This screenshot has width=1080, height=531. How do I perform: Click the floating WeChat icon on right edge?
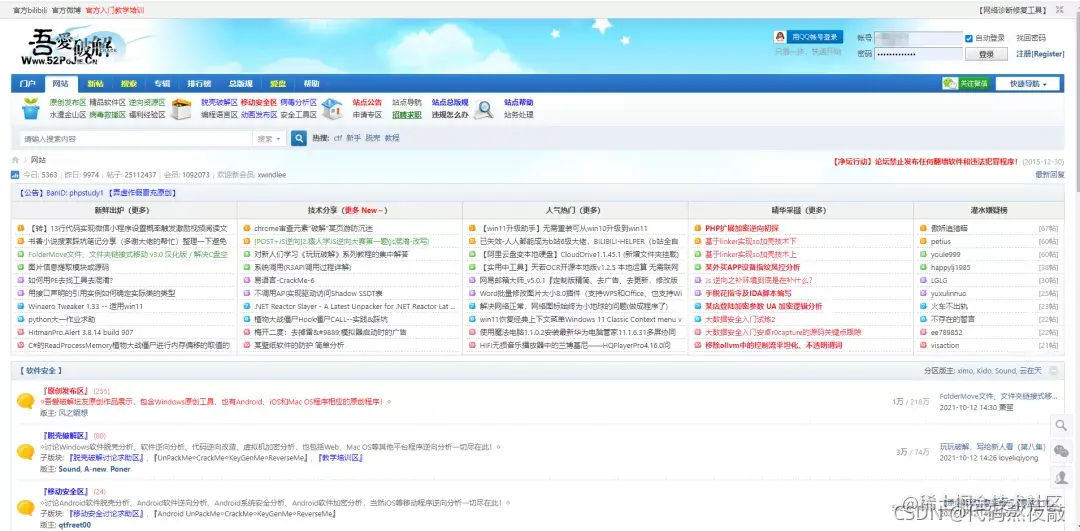tap(1062, 450)
